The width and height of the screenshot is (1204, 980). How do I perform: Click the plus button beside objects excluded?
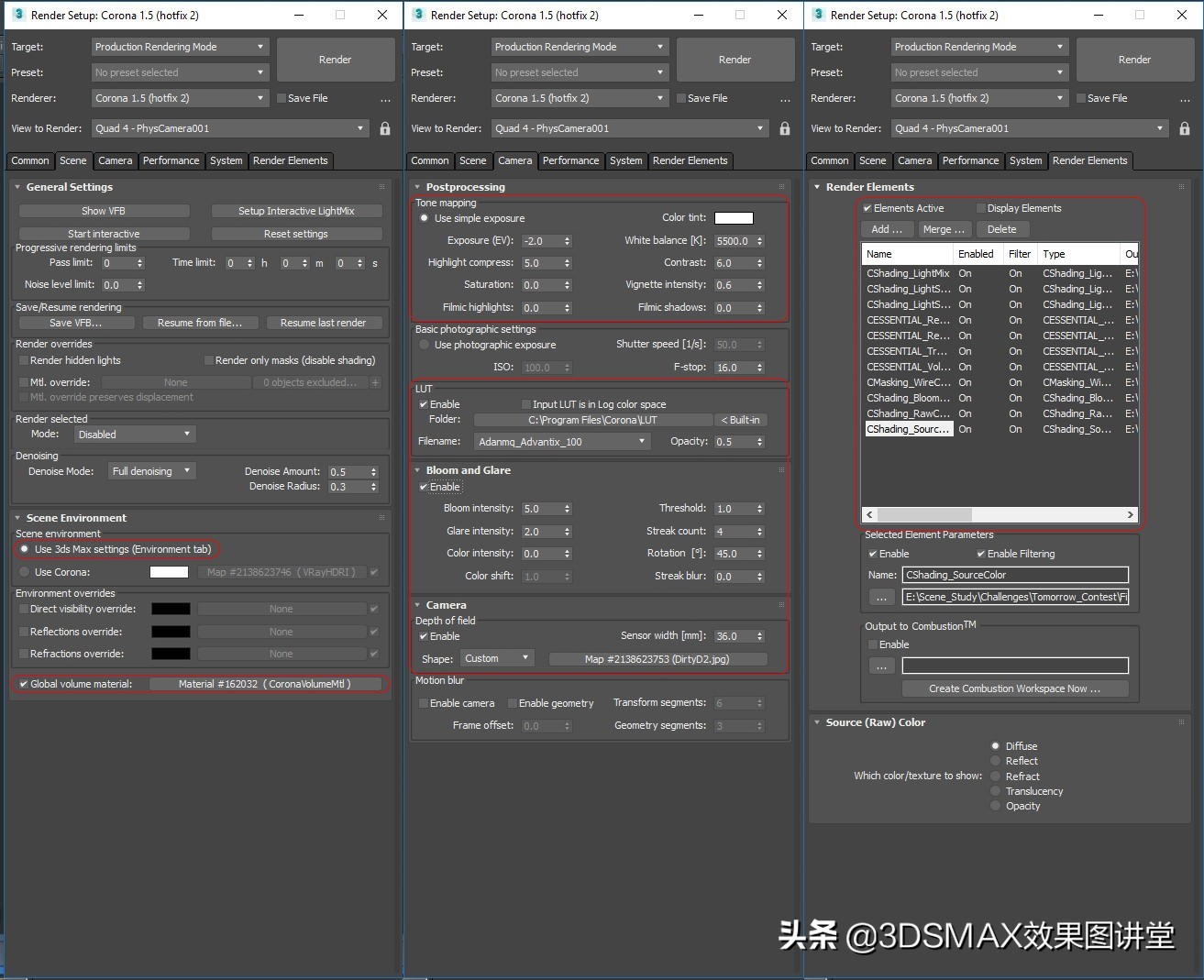pos(375,382)
